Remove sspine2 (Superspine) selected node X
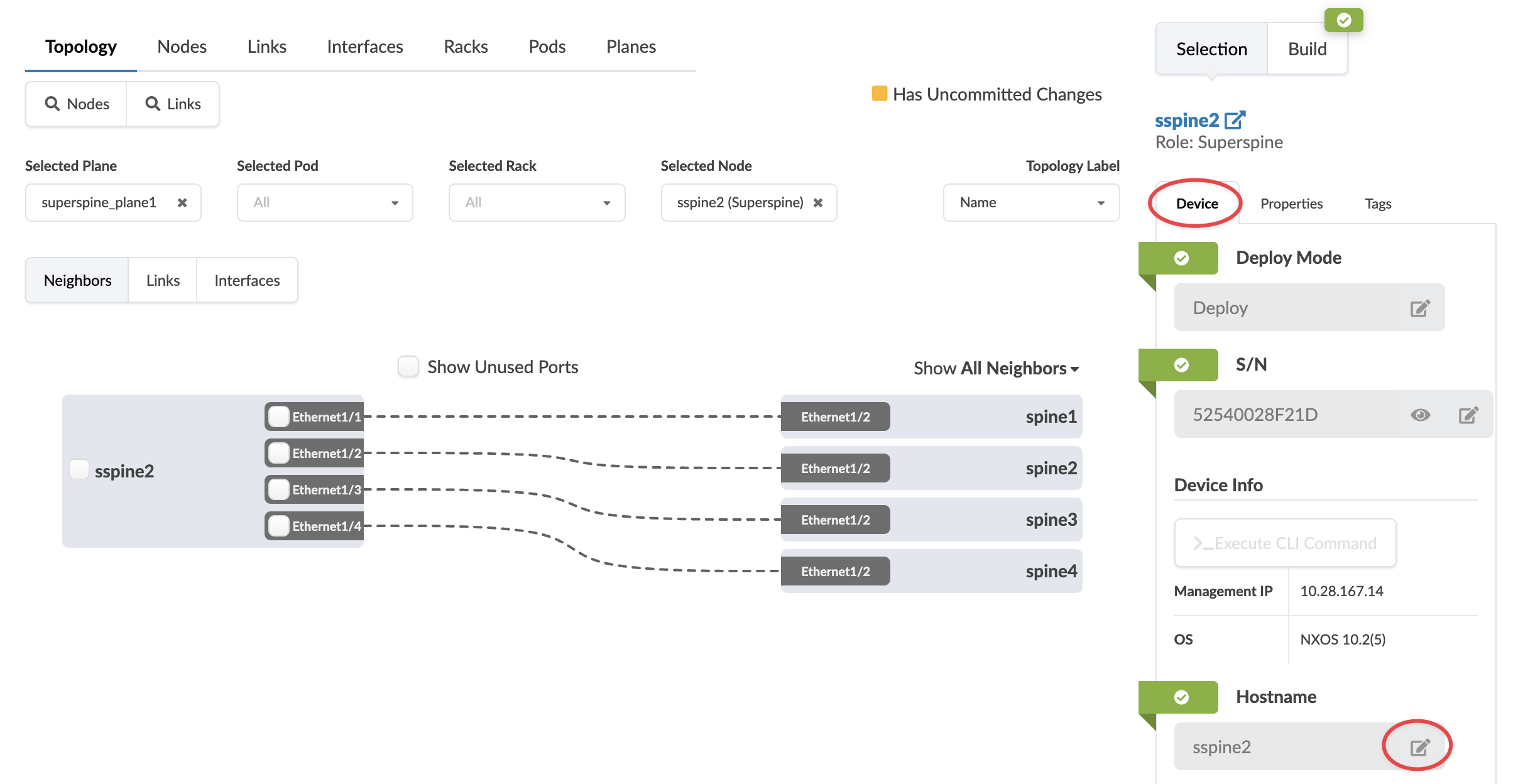This screenshot has width=1518, height=784. tap(817, 202)
